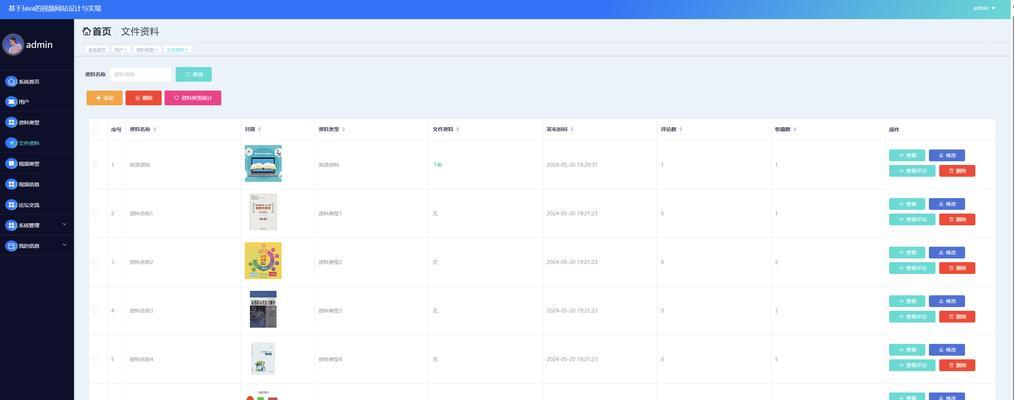Sort table by 封面 column
1014x400 pixels.
259,130
